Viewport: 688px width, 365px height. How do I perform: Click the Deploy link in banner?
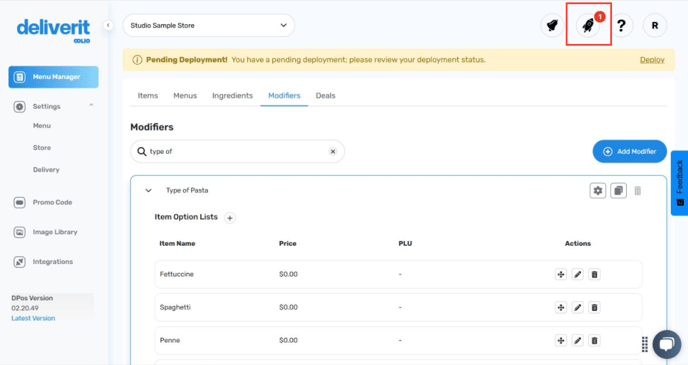(x=652, y=60)
